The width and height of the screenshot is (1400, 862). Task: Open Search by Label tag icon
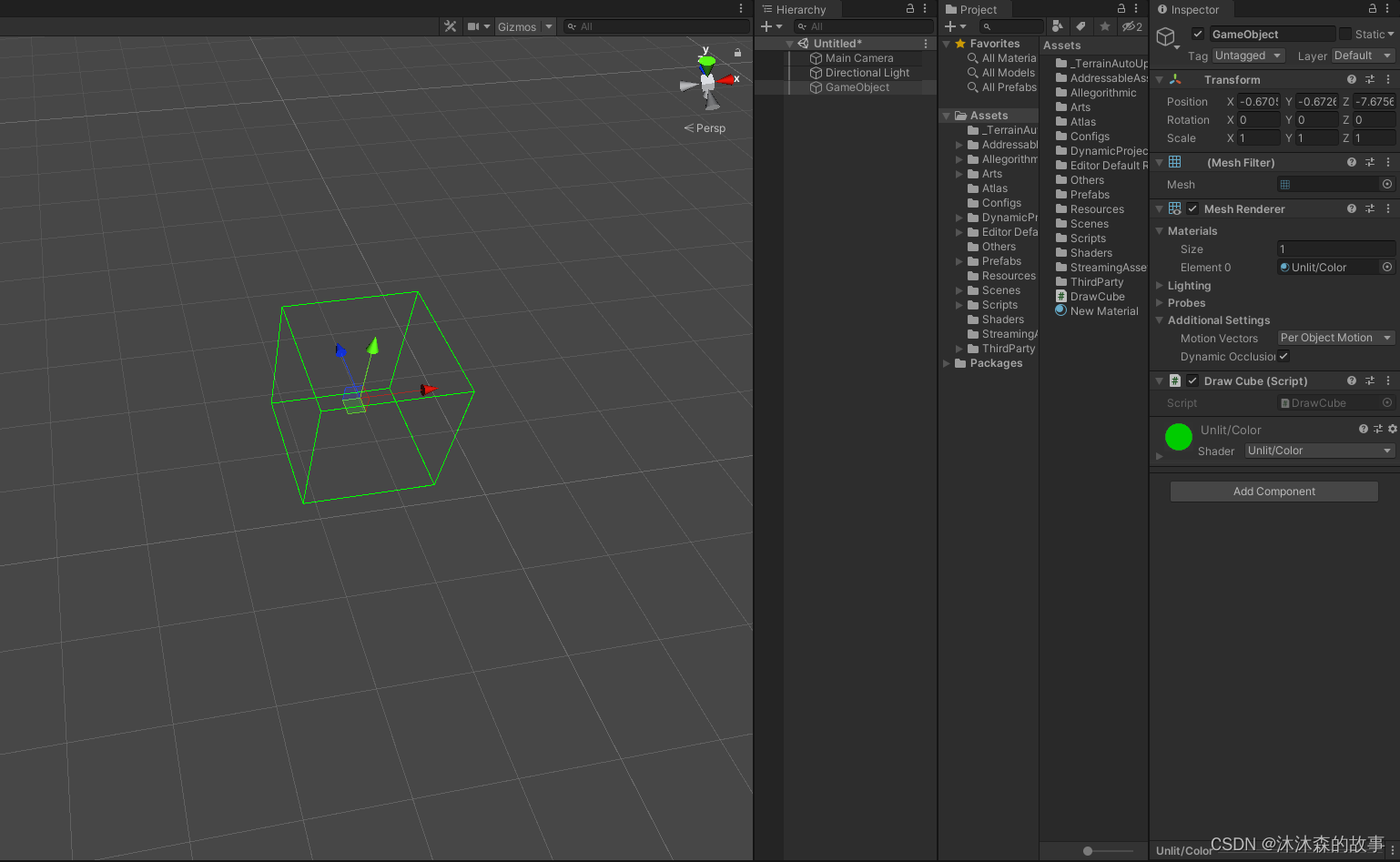pos(1080,26)
